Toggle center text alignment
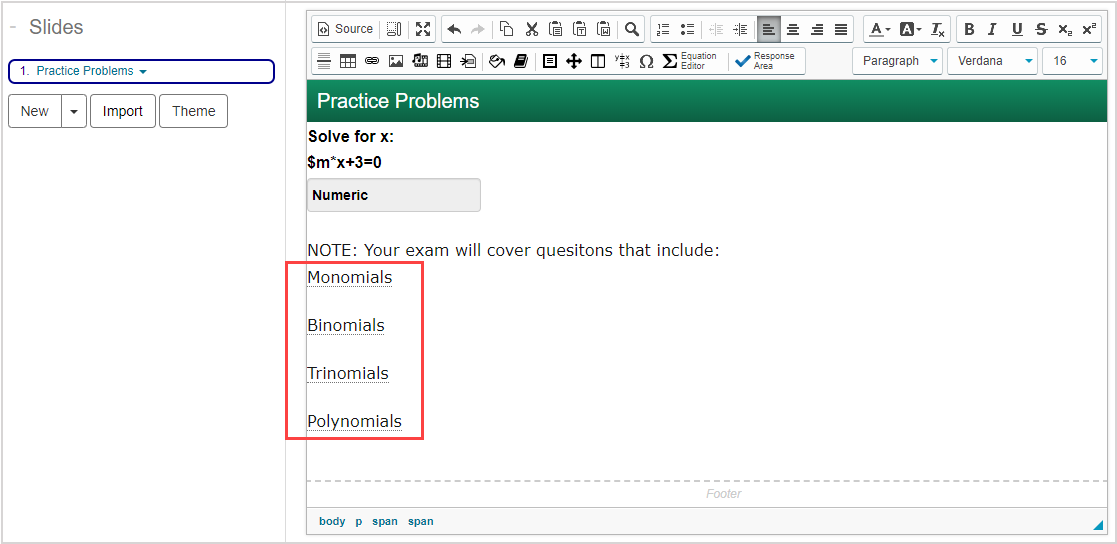Image resolution: width=1117 pixels, height=544 pixels. click(793, 29)
